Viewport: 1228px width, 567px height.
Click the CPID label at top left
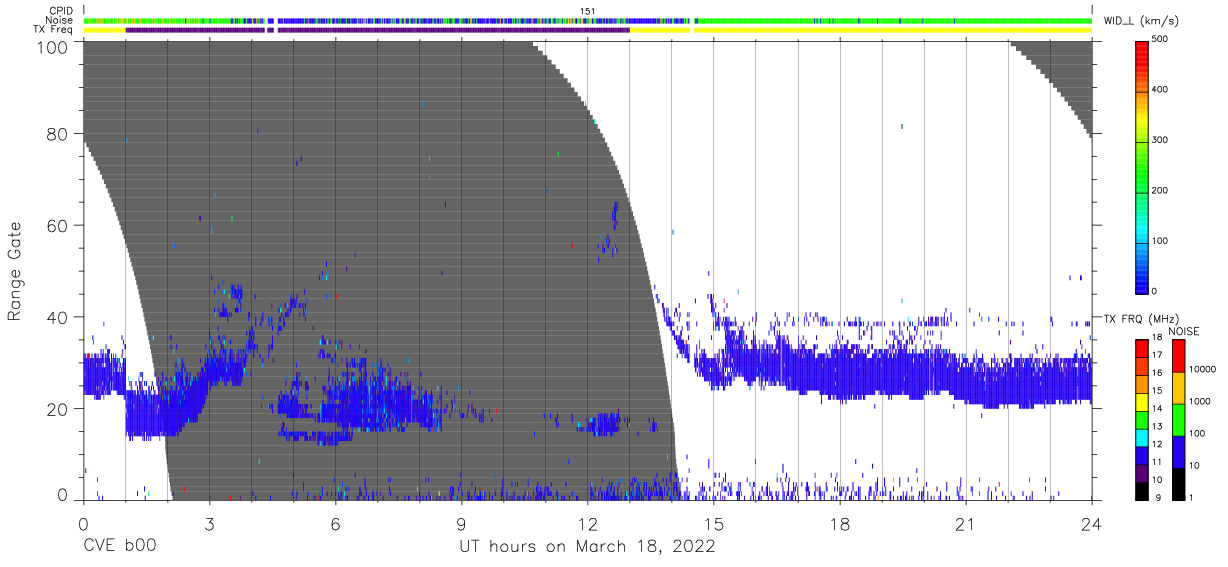[61, 11]
